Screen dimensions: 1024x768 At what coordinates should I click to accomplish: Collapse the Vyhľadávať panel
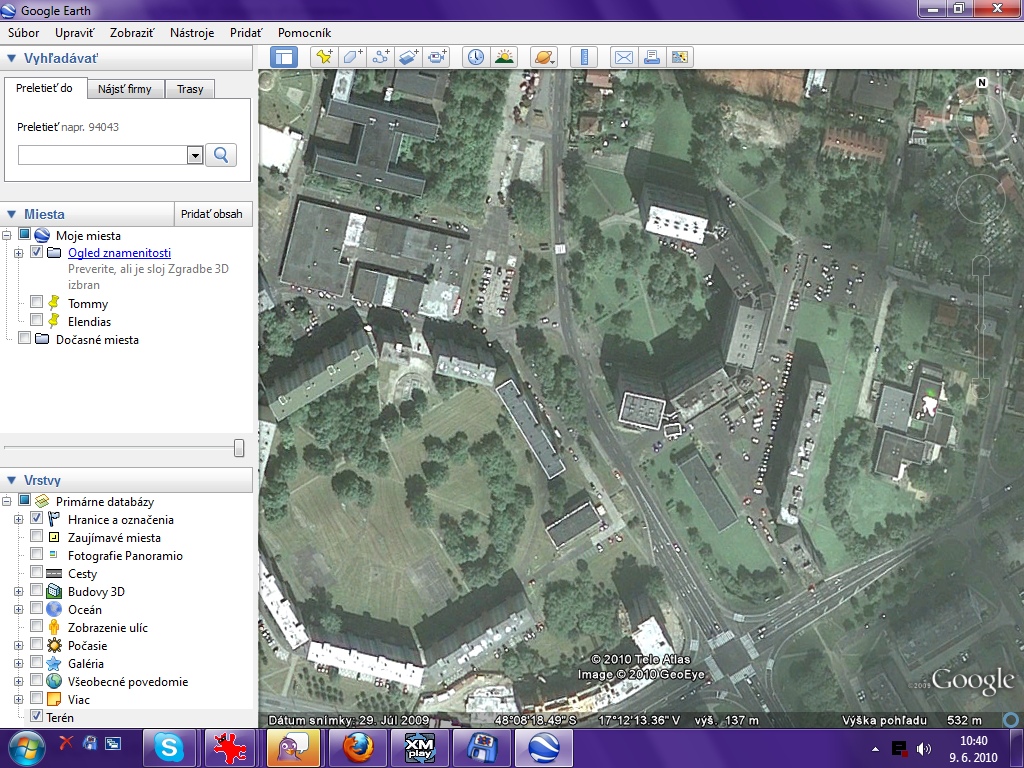point(12,59)
